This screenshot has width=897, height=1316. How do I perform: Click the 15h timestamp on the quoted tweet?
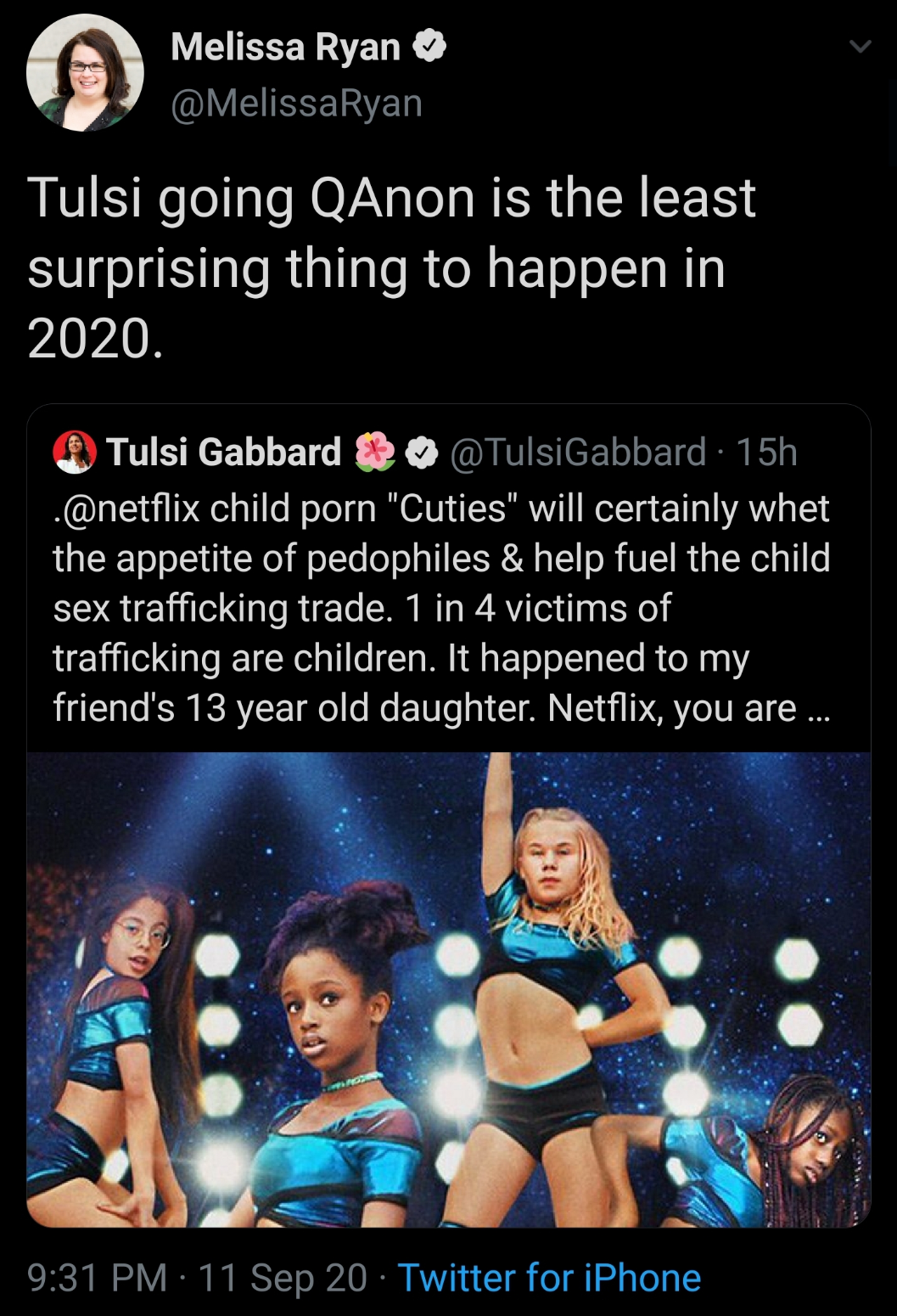click(x=766, y=452)
